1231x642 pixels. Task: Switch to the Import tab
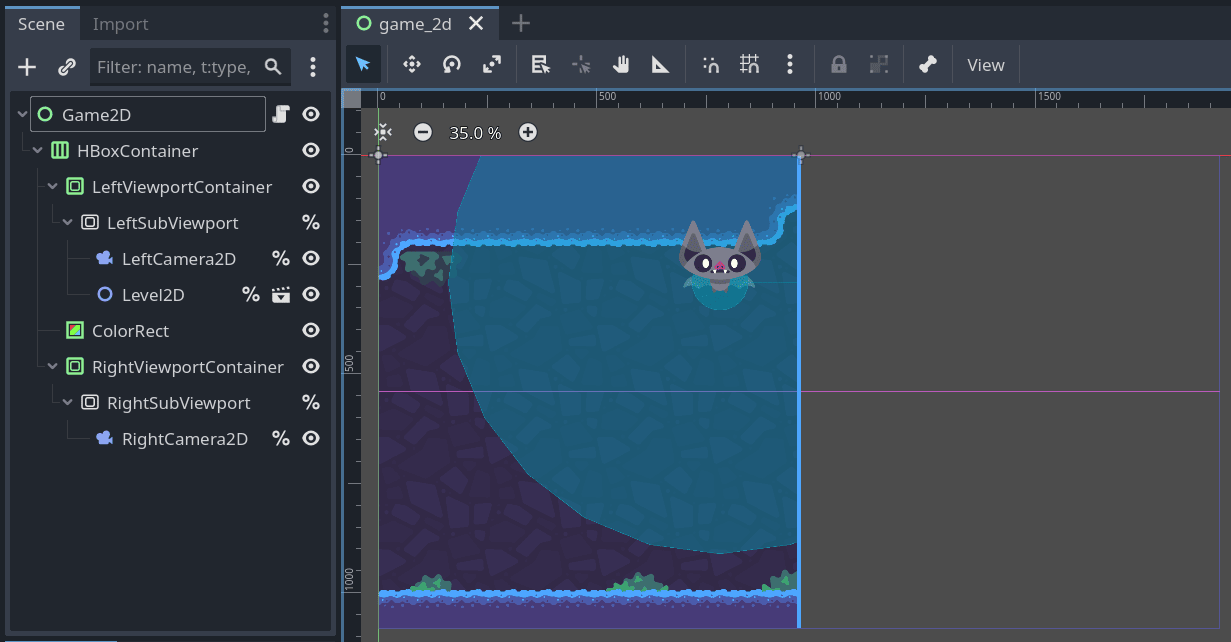(120, 24)
